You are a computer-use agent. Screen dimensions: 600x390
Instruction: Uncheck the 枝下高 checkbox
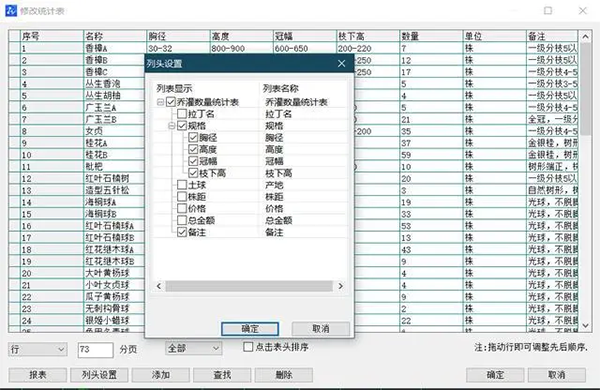[x=193, y=173]
